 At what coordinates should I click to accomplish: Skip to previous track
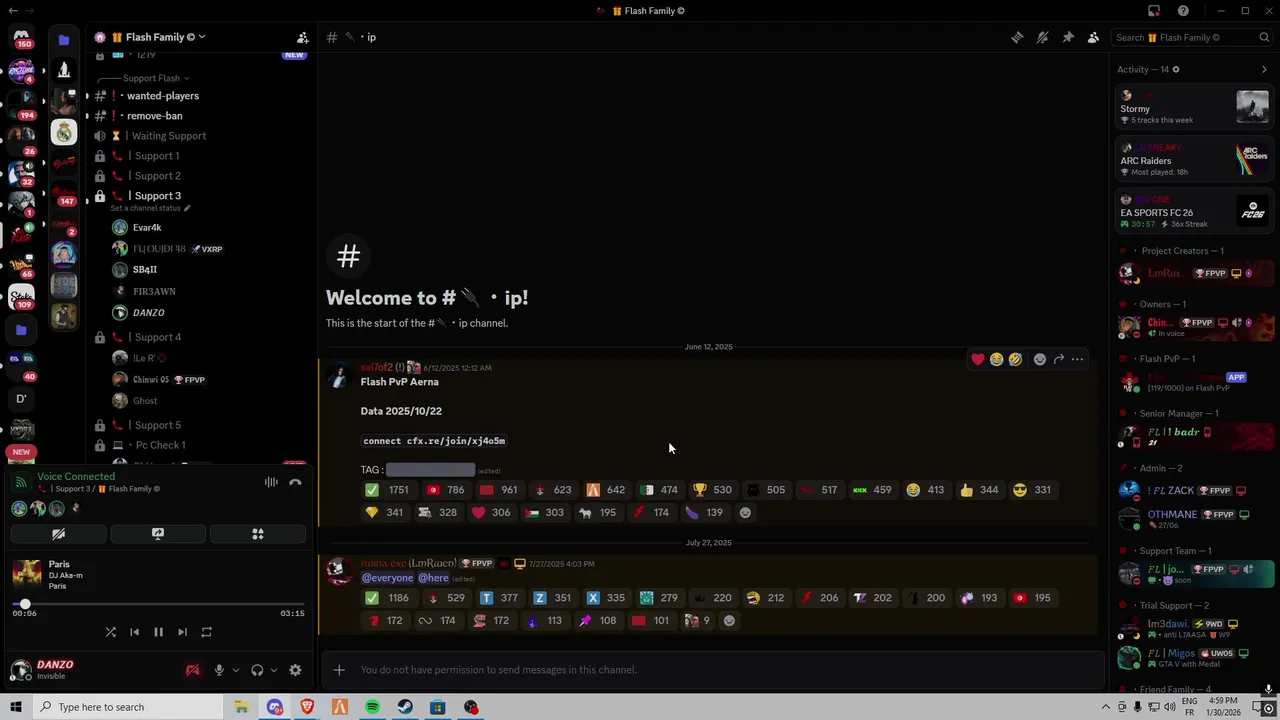(x=135, y=632)
